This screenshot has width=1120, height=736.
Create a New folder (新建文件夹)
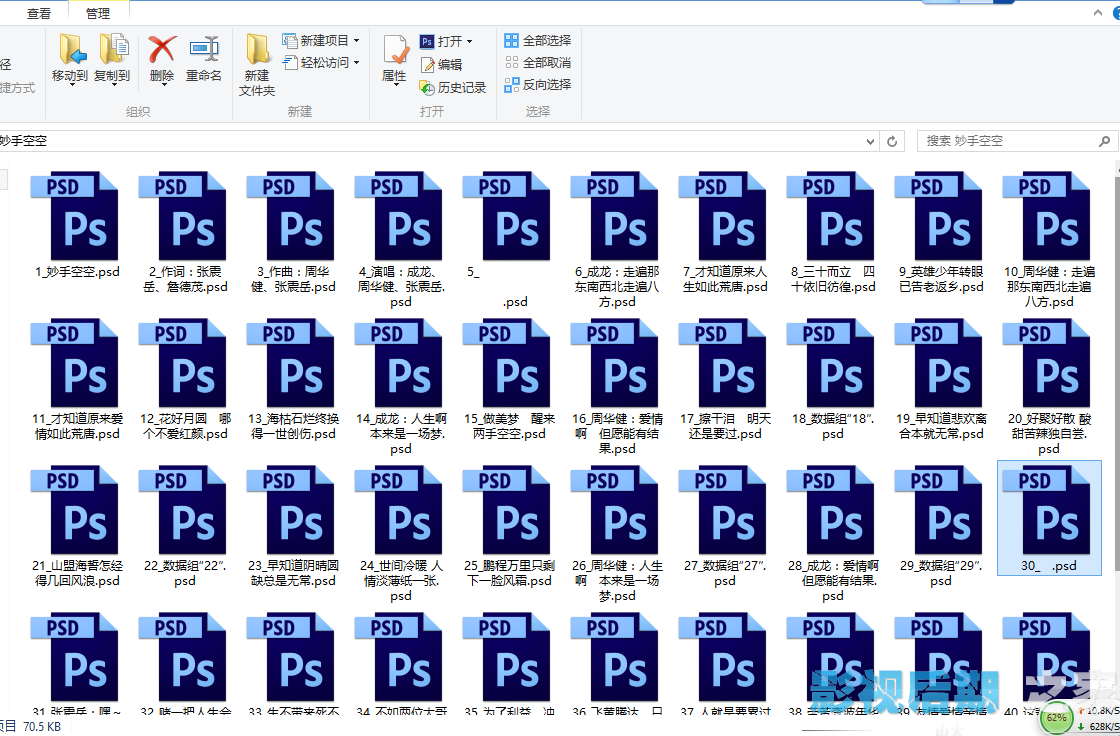tap(256, 64)
